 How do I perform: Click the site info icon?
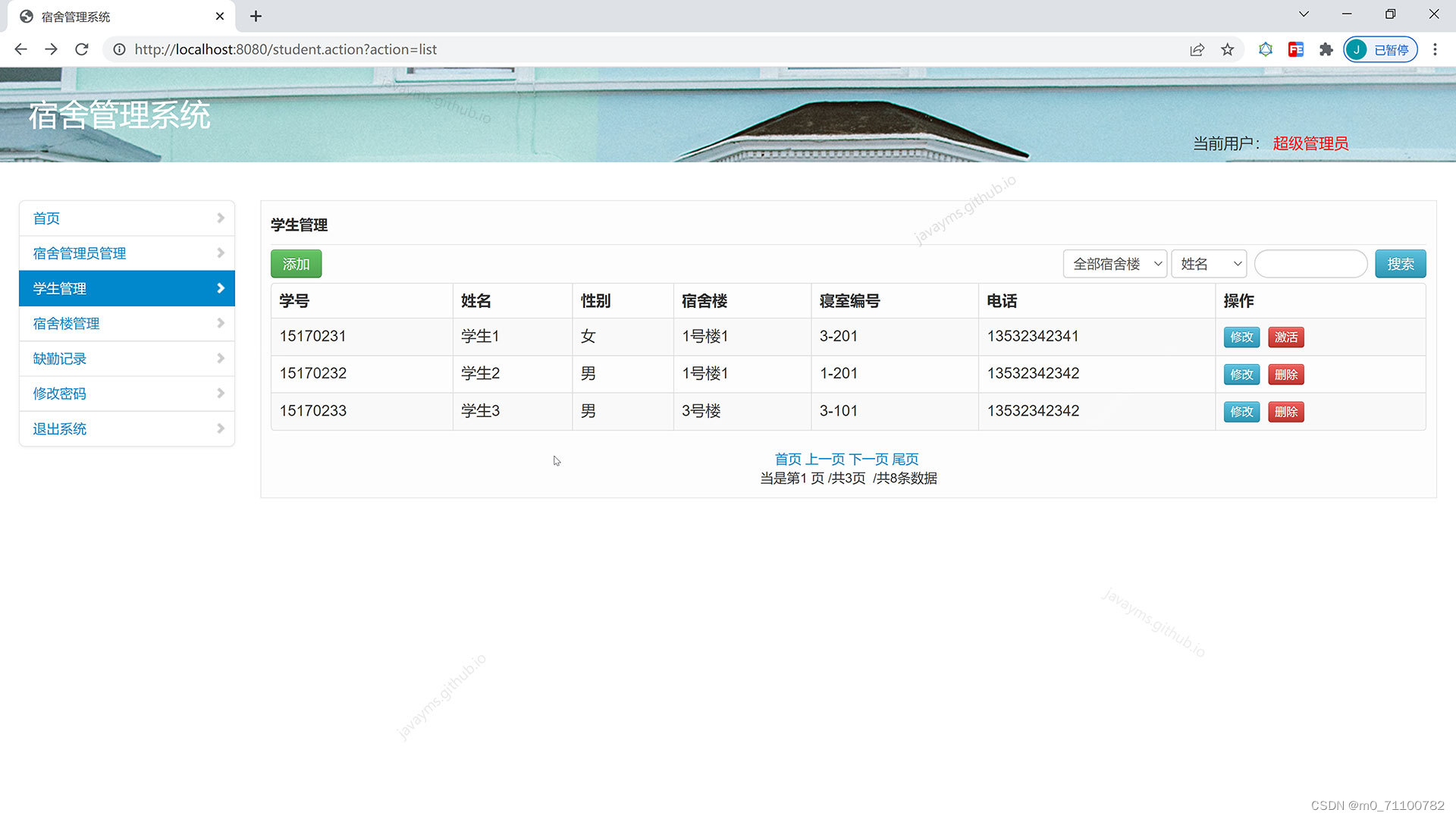click(119, 49)
